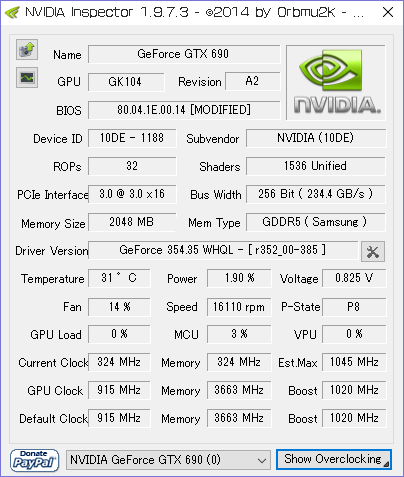This screenshot has width=404, height=477.
Task: Open driver profile settings wrench icon
Action: (373, 252)
